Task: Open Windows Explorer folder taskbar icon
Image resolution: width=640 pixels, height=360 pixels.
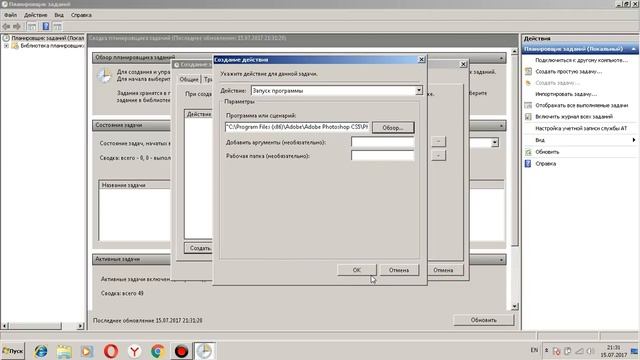Action: point(64,351)
